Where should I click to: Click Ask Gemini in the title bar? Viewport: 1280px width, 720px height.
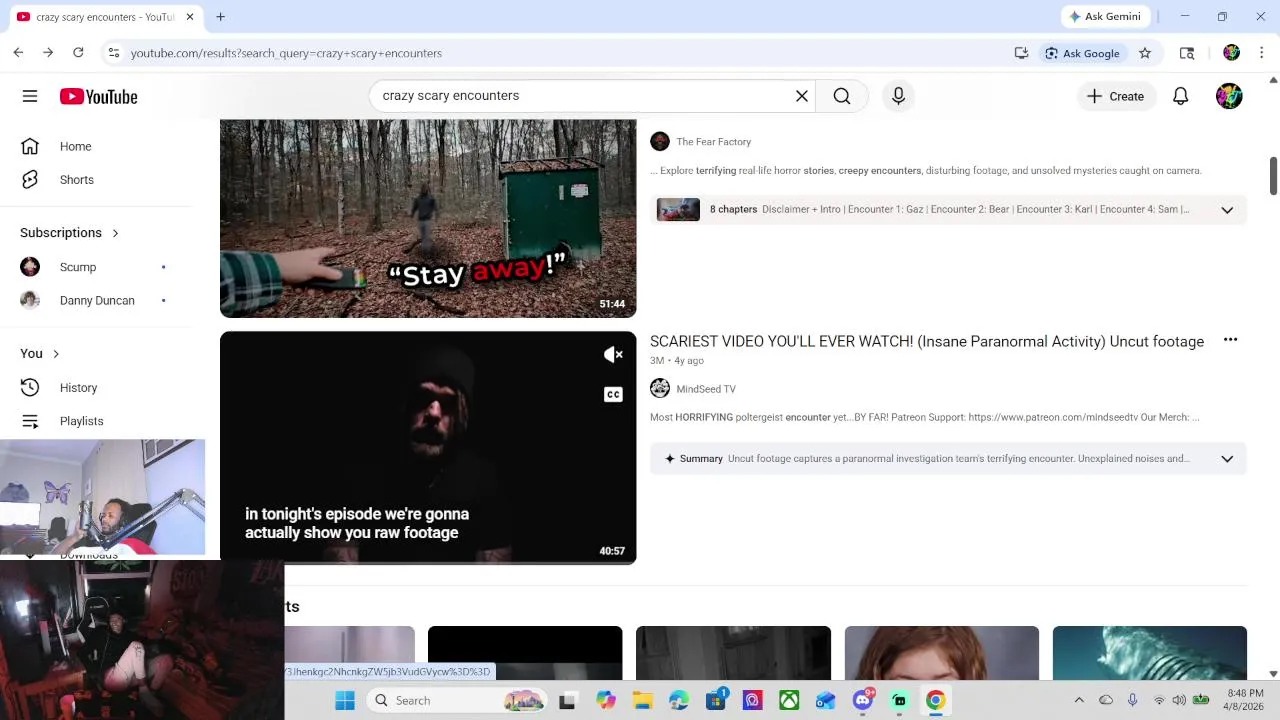point(1105,17)
